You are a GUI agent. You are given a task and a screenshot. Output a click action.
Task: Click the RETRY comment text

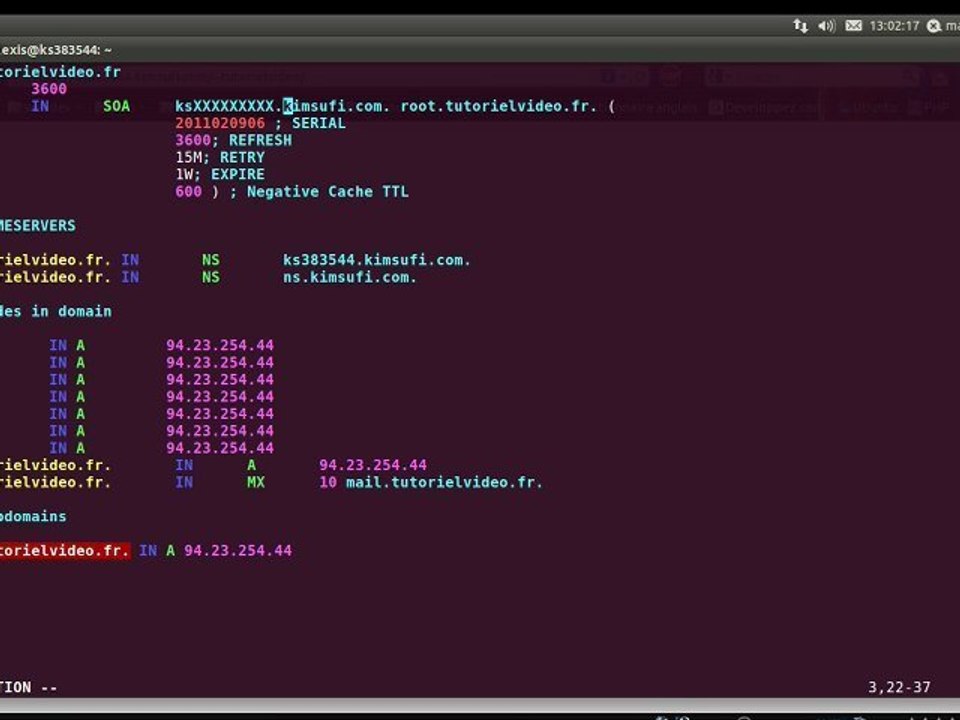242,157
